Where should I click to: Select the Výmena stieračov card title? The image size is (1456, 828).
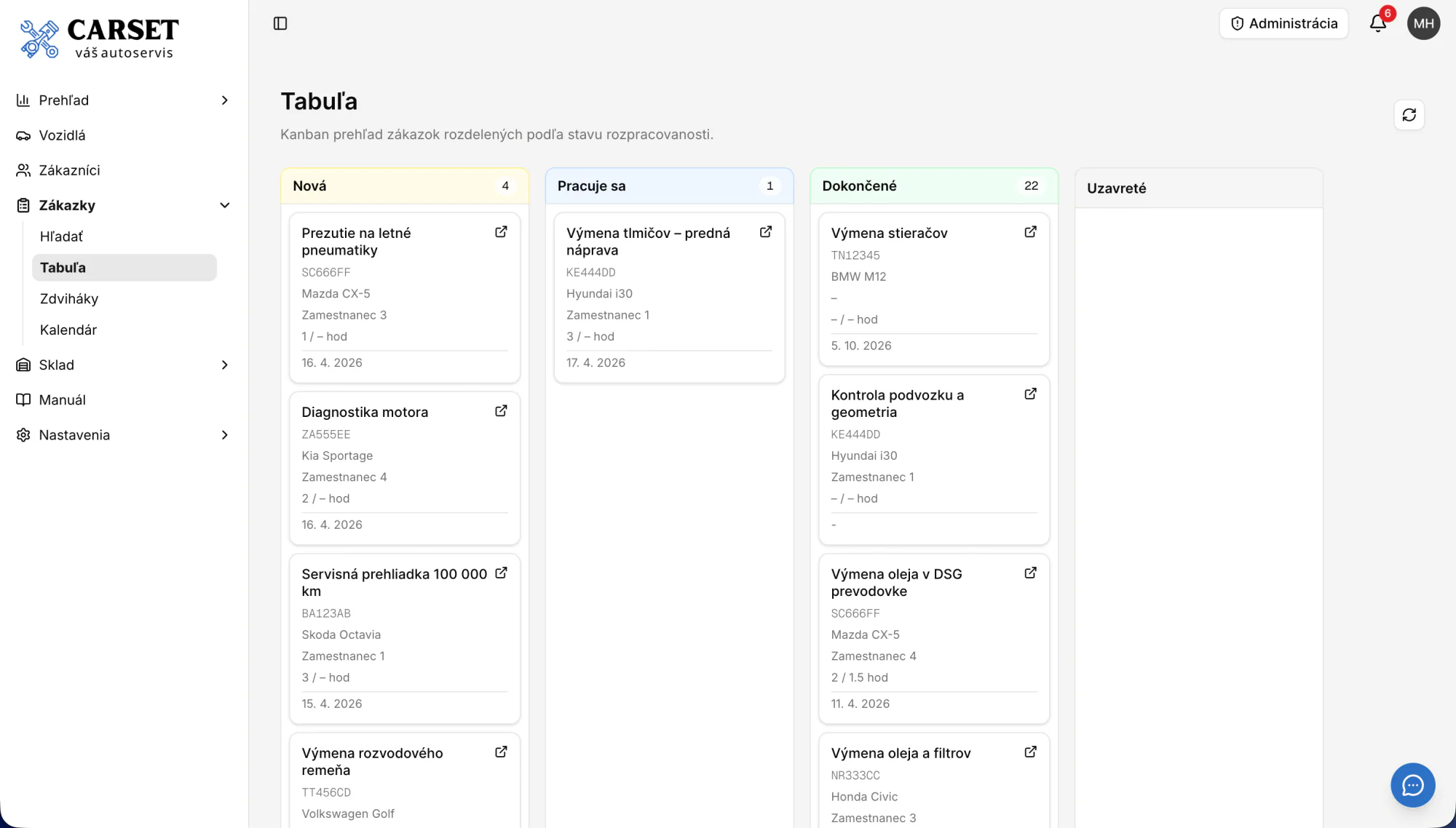pyautogui.click(x=889, y=234)
